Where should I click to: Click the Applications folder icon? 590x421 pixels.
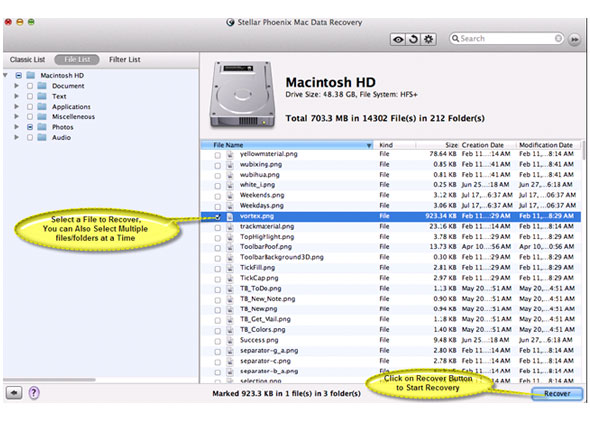(x=42, y=106)
